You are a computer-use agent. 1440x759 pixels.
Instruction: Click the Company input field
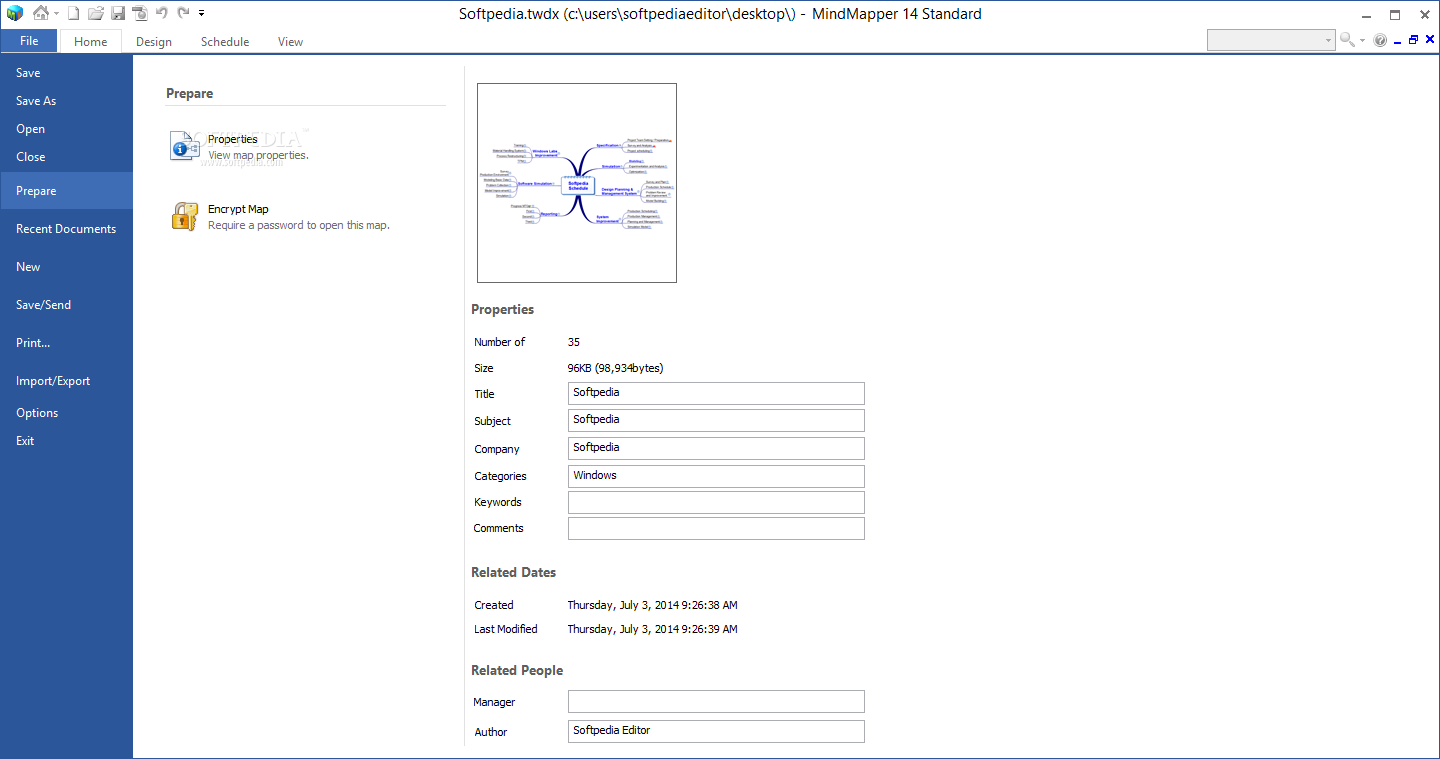point(716,448)
